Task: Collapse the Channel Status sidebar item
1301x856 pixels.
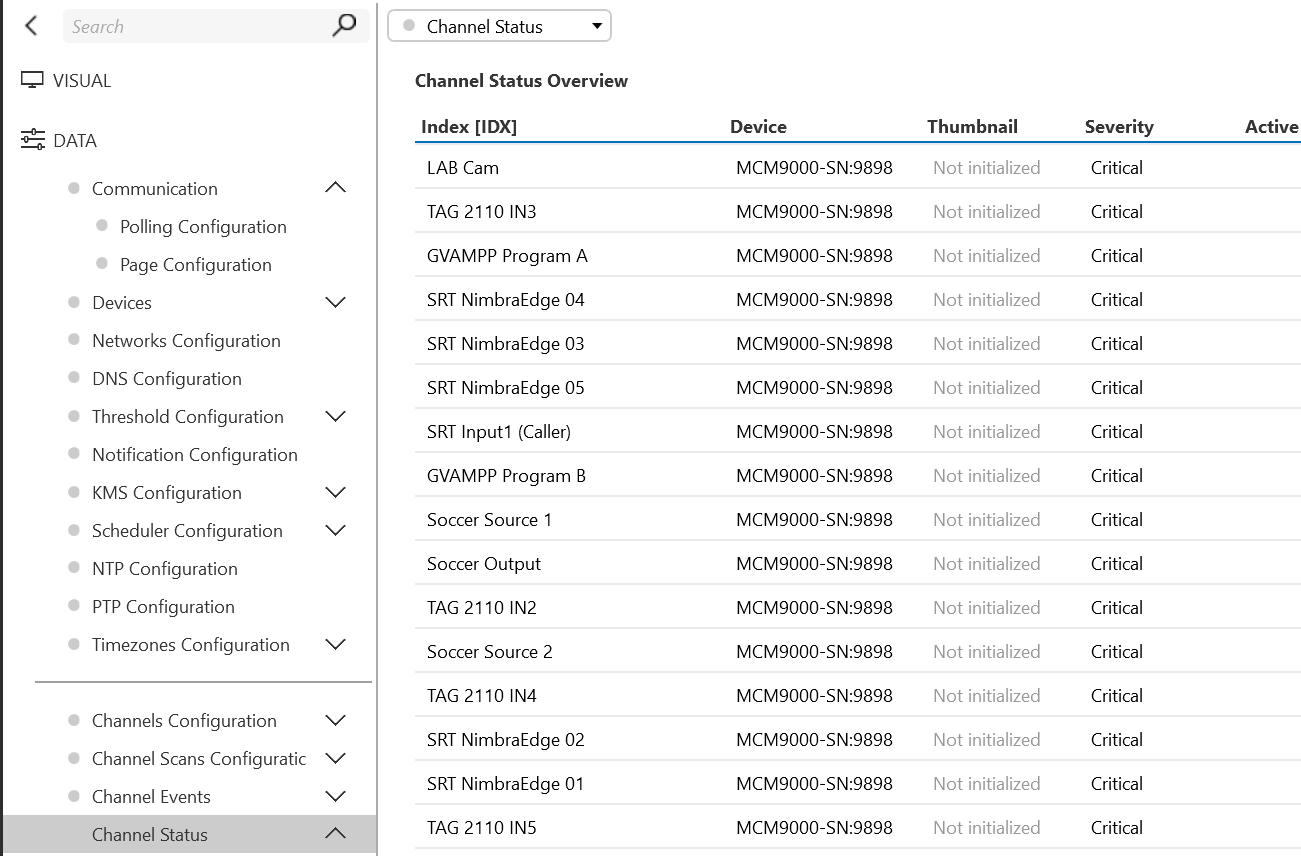Action: (336, 834)
